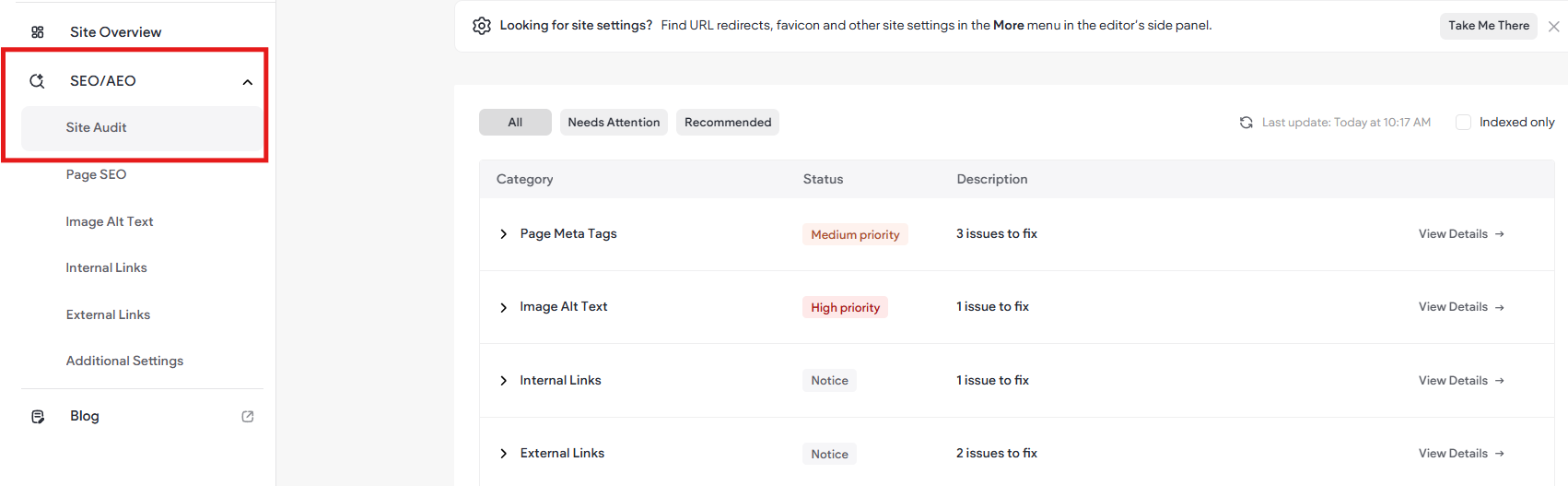Click the SEO/AEO magnifier icon

pos(38,81)
